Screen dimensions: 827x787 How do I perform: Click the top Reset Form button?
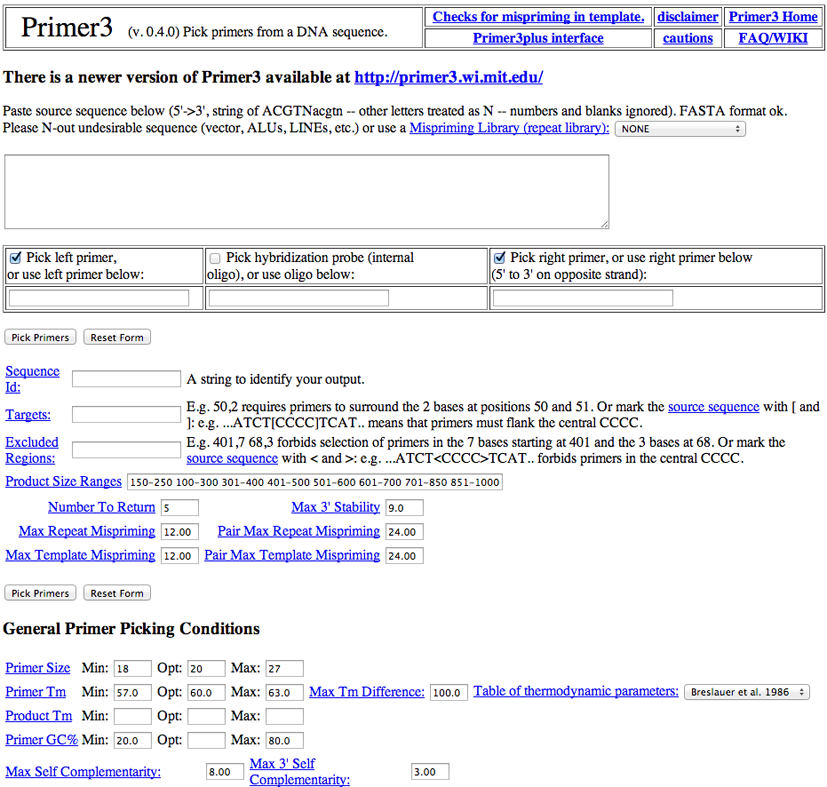point(117,337)
